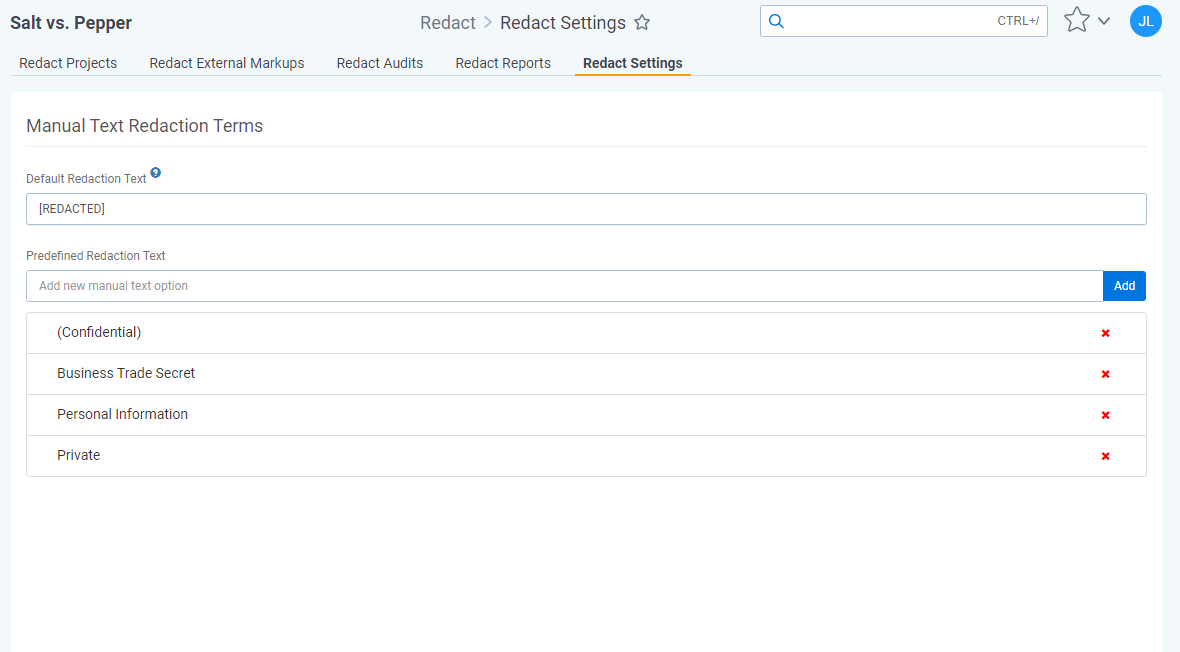Screen dimensions: 1180x652
Task: Click the Add new manual text option field
Action: pyautogui.click(x=564, y=286)
